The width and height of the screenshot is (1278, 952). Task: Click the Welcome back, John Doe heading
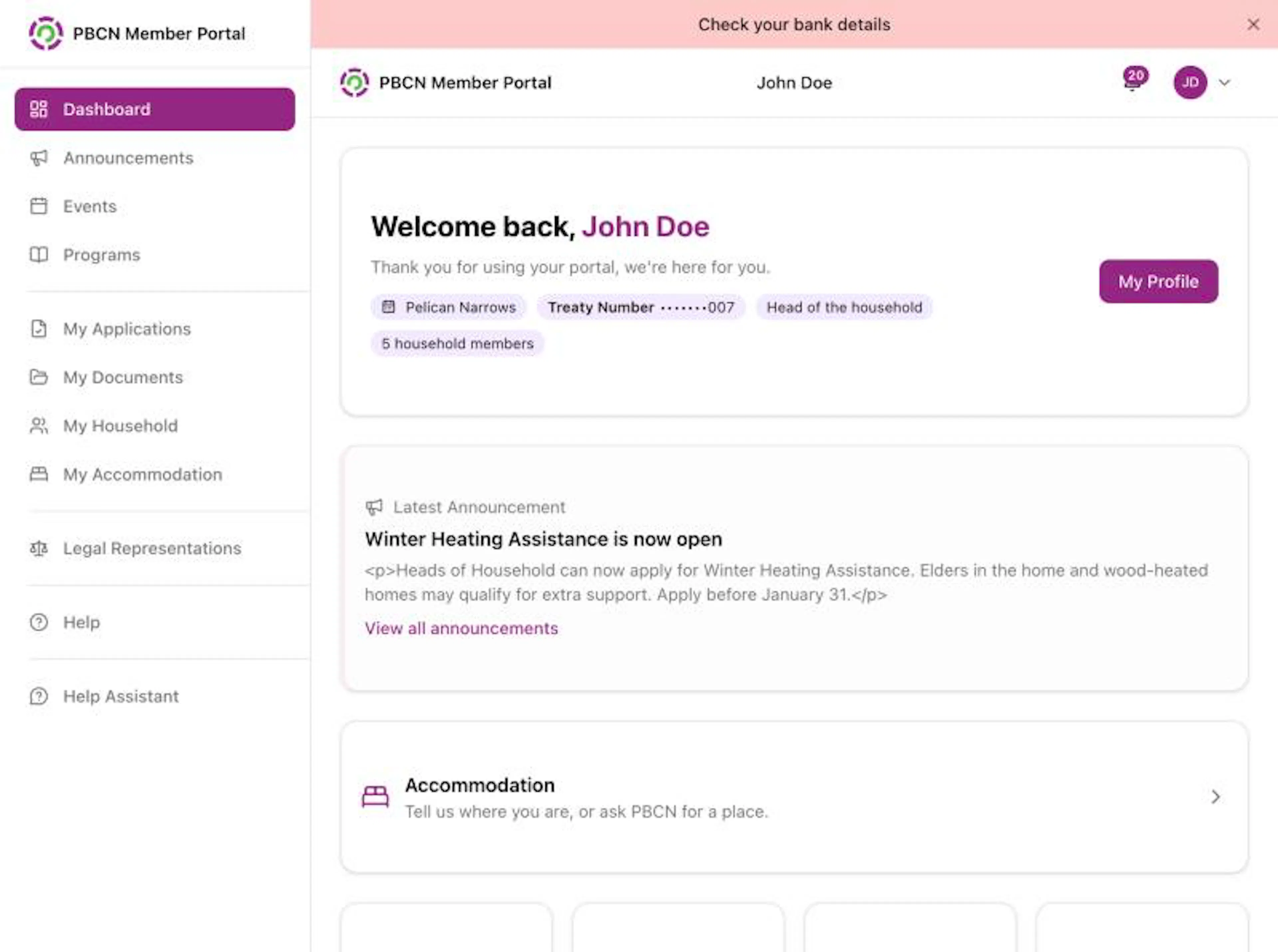(540, 227)
